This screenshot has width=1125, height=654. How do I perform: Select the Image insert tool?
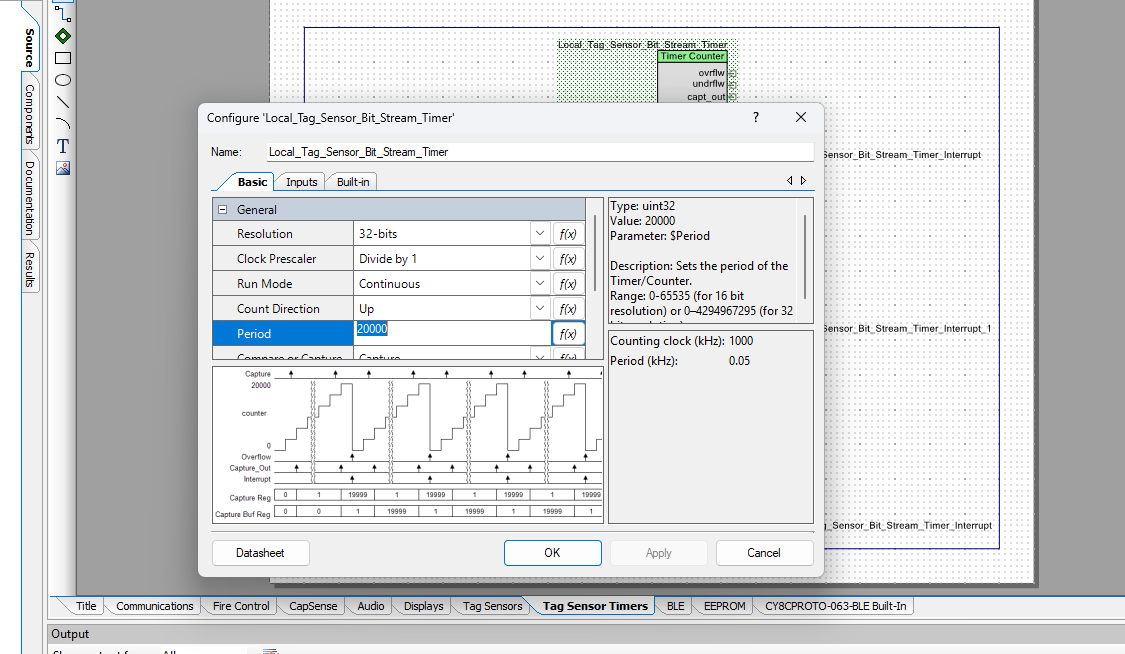[x=62, y=168]
